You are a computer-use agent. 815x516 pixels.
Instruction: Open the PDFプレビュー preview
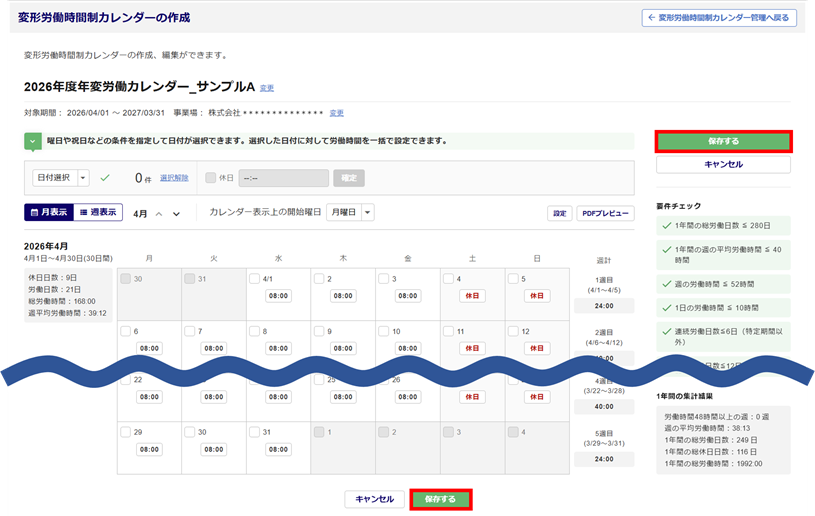605,213
